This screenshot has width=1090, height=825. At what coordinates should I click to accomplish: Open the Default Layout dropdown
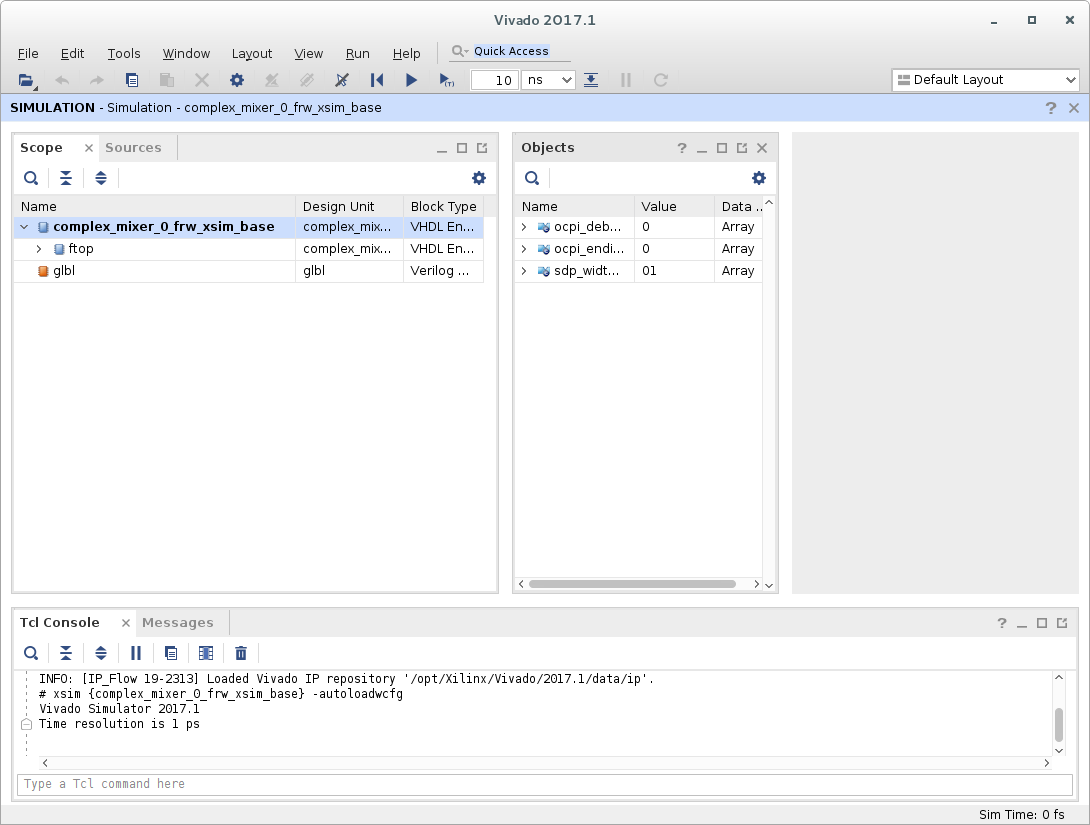[985, 80]
